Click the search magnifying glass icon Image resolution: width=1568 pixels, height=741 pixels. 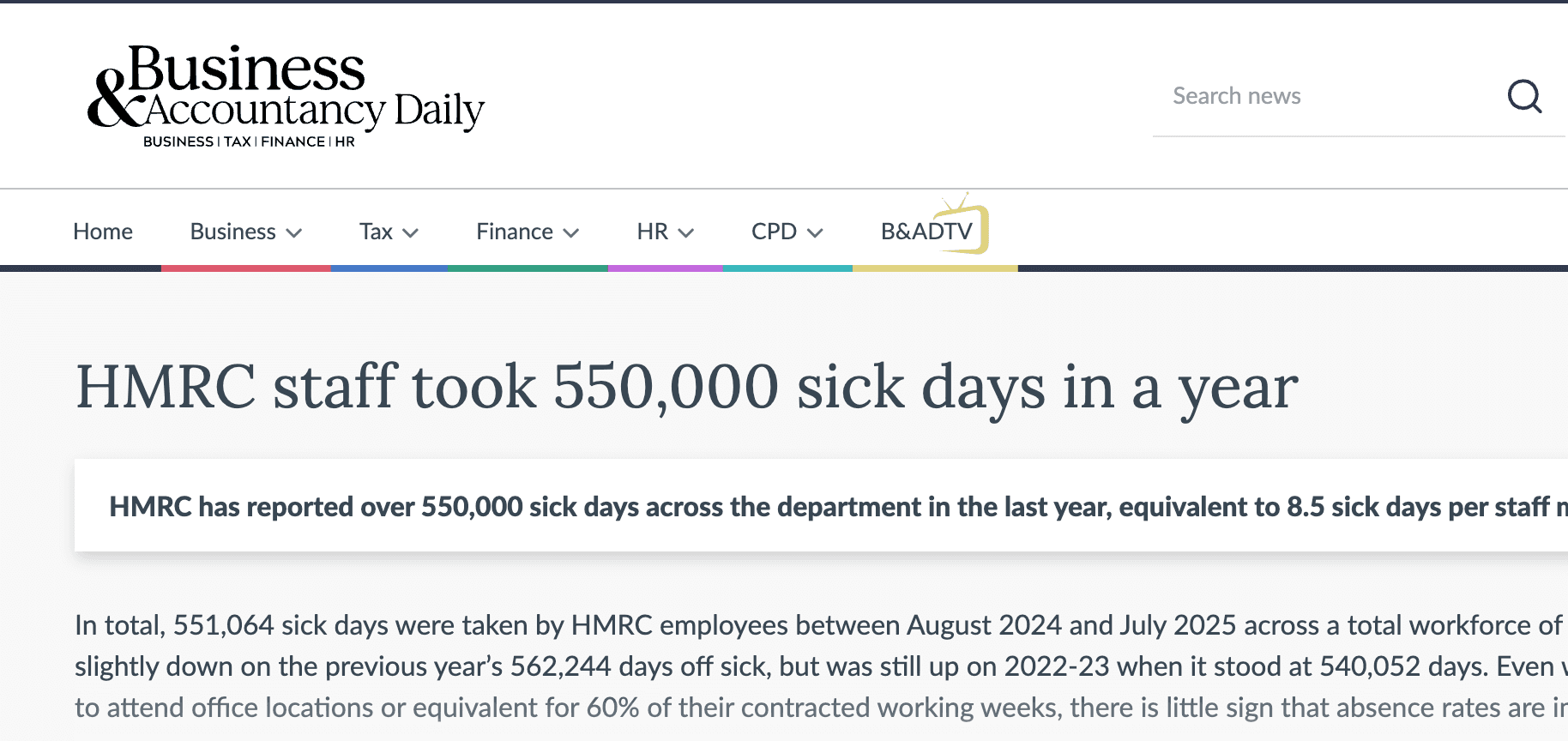[1524, 96]
